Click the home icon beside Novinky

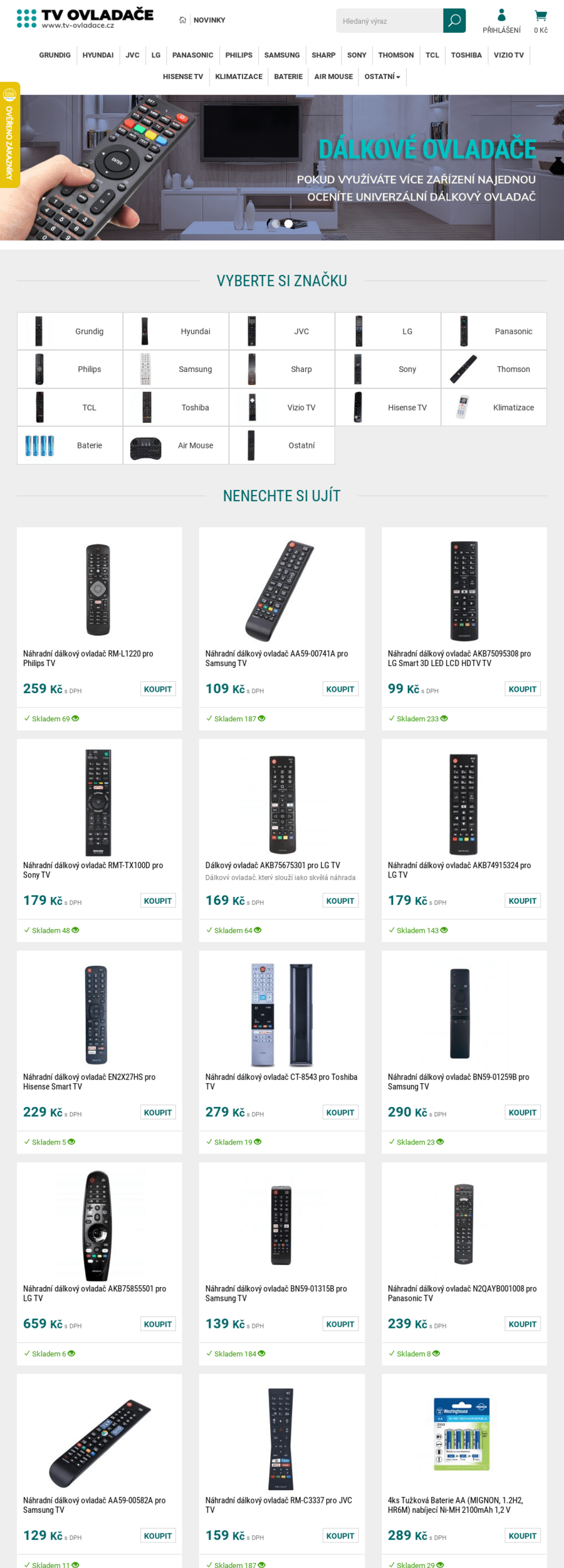click(x=182, y=20)
